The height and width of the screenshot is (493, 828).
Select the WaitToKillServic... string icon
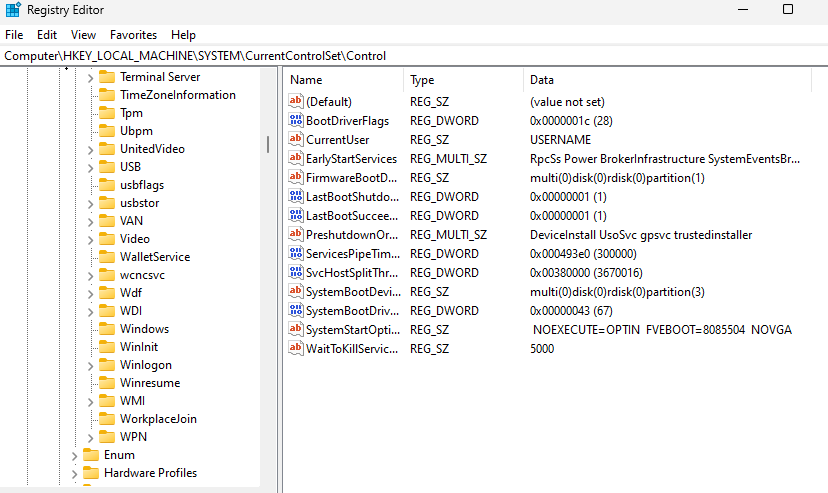coord(296,348)
